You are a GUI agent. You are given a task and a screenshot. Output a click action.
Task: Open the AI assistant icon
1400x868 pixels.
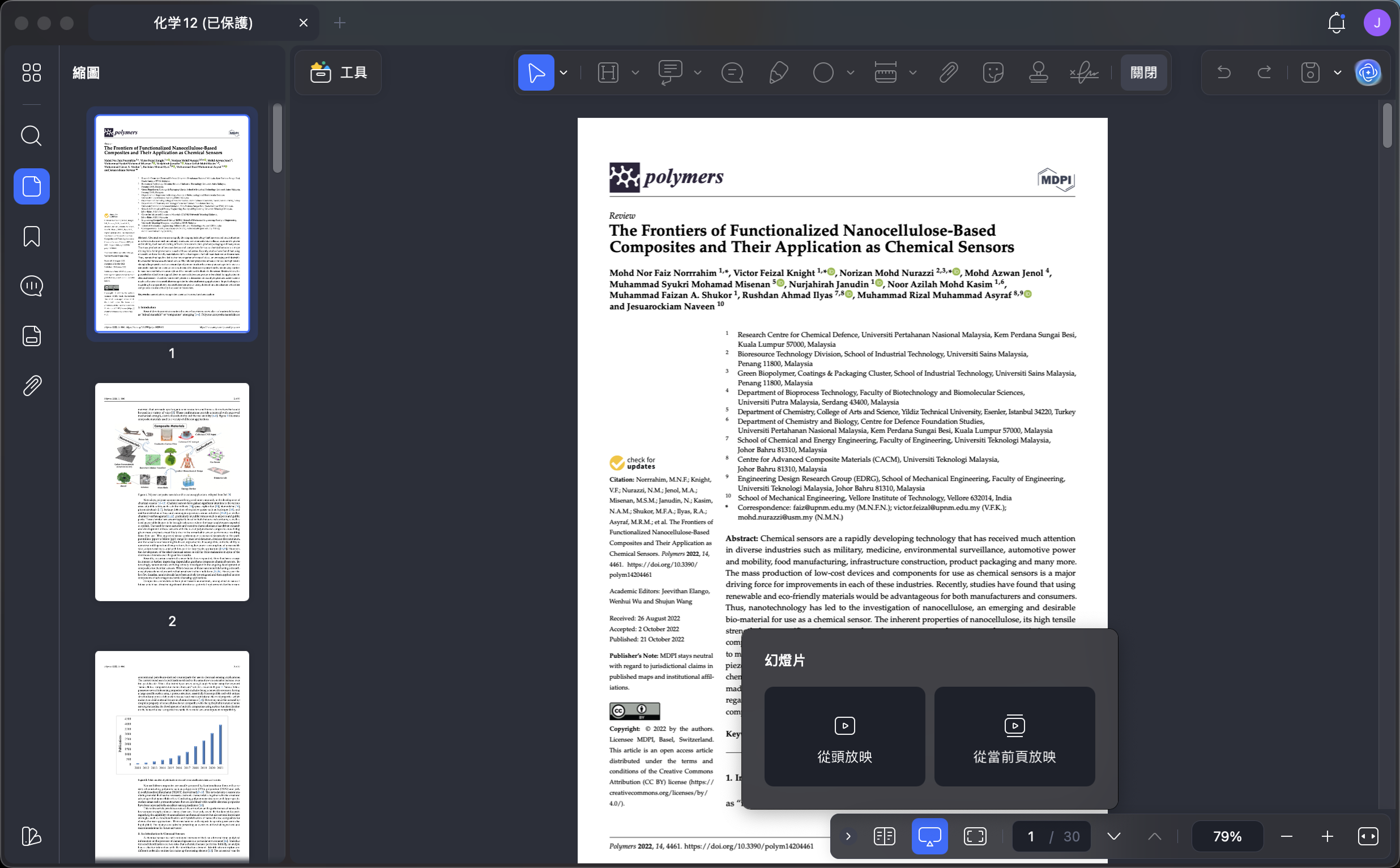tap(1368, 73)
